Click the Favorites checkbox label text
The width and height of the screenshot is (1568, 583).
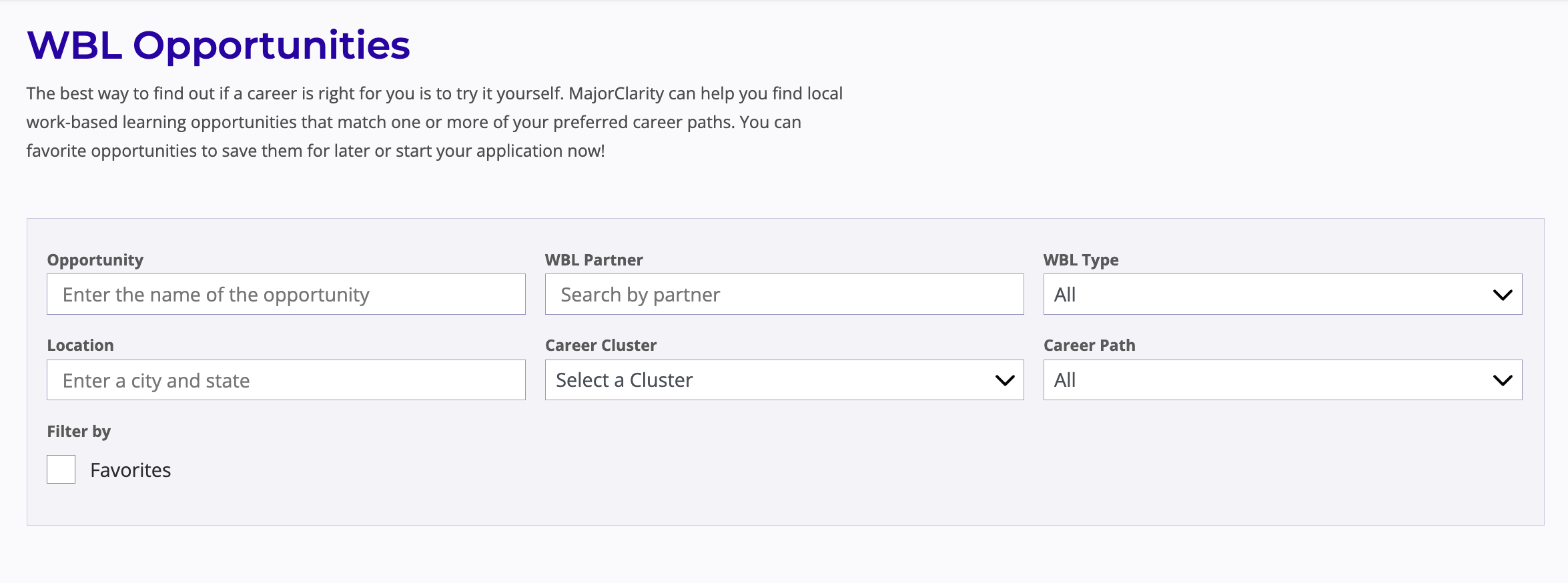click(x=131, y=470)
